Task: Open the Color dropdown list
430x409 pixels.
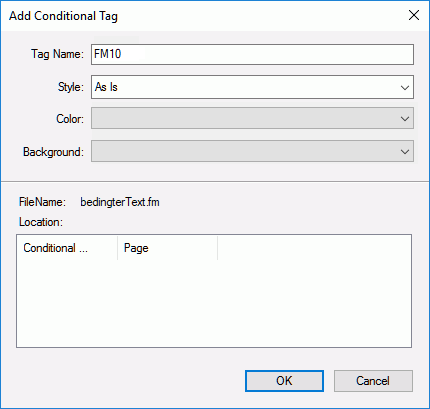Action: click(252, 118)
